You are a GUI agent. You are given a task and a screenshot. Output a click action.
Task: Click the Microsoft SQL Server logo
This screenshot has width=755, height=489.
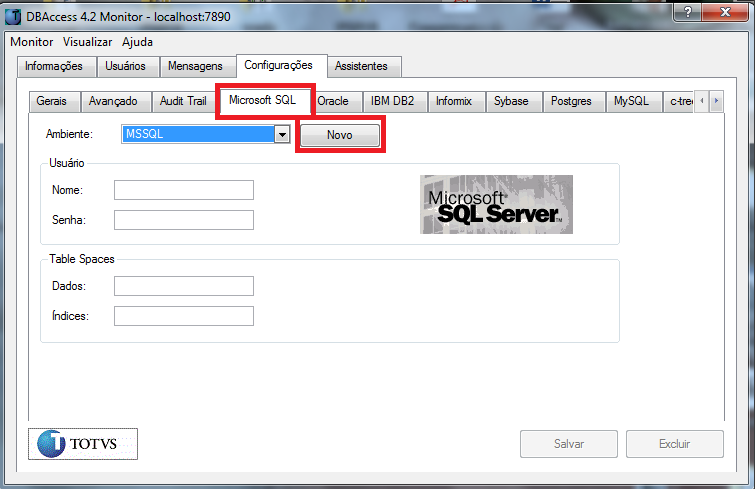coord(496,205)
